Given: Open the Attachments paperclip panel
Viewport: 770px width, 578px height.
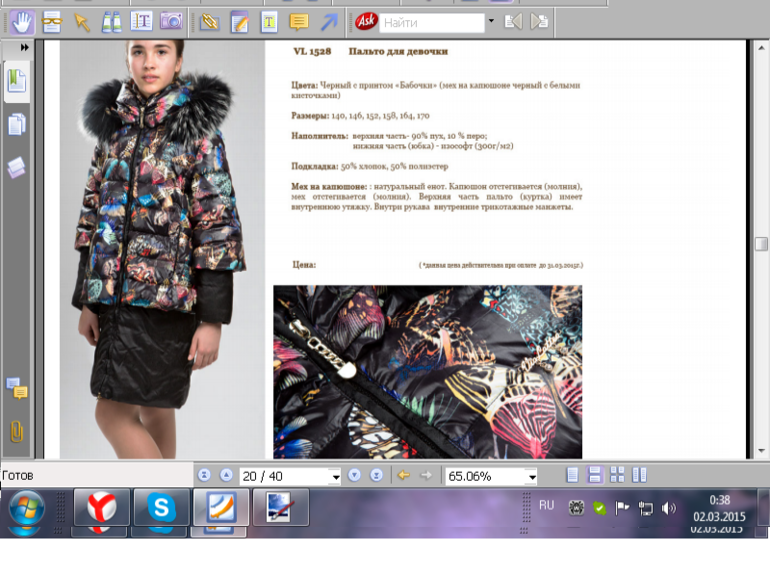Looking at the screenshot, I should pyautogui.click(x=17, y=431).
